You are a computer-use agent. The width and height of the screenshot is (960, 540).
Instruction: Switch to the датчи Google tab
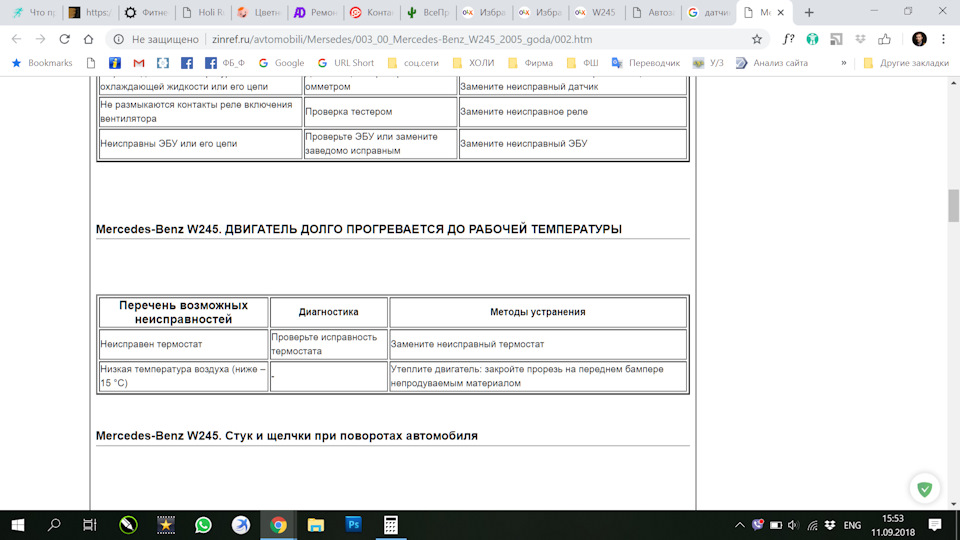click(x=708, y=12)
